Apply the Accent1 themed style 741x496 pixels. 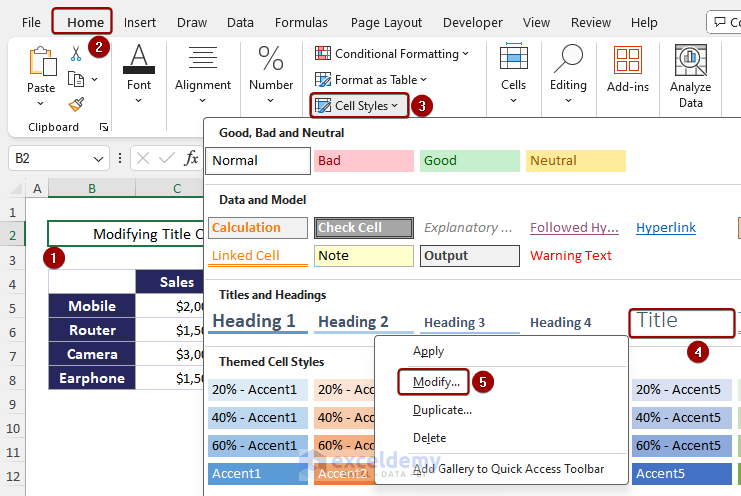258,473
